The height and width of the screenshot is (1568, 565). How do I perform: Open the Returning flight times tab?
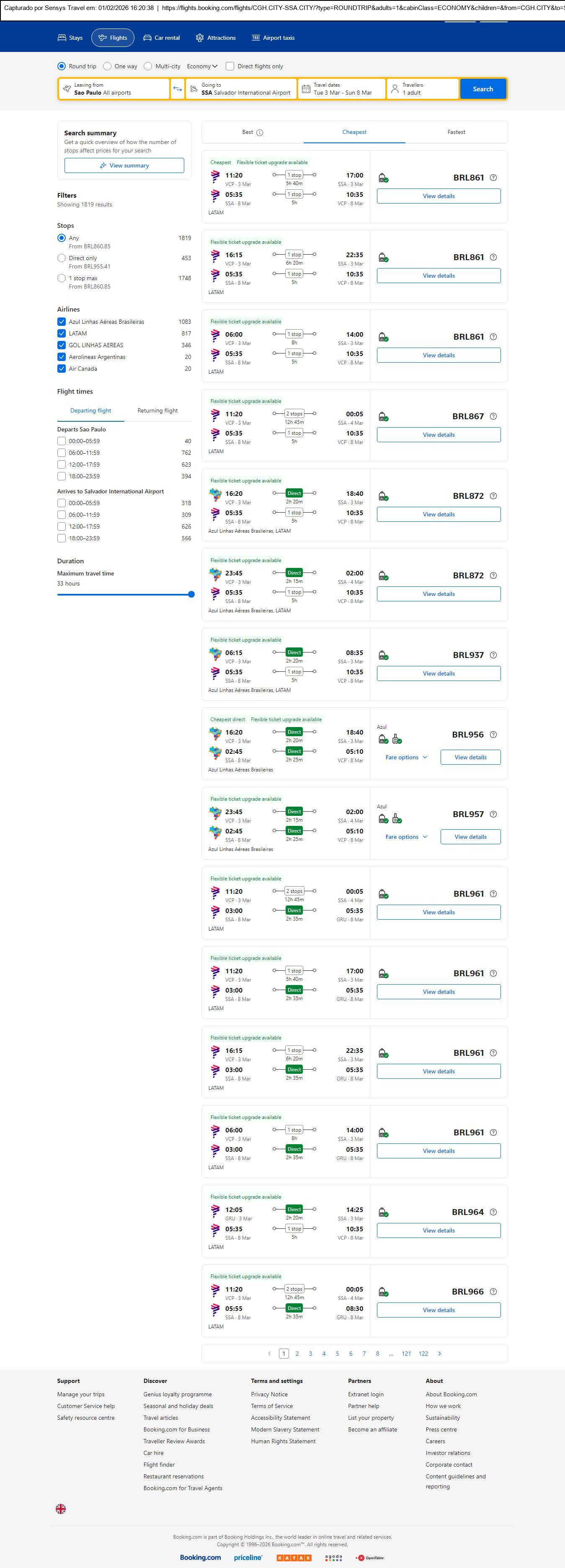tap(157, 411)
